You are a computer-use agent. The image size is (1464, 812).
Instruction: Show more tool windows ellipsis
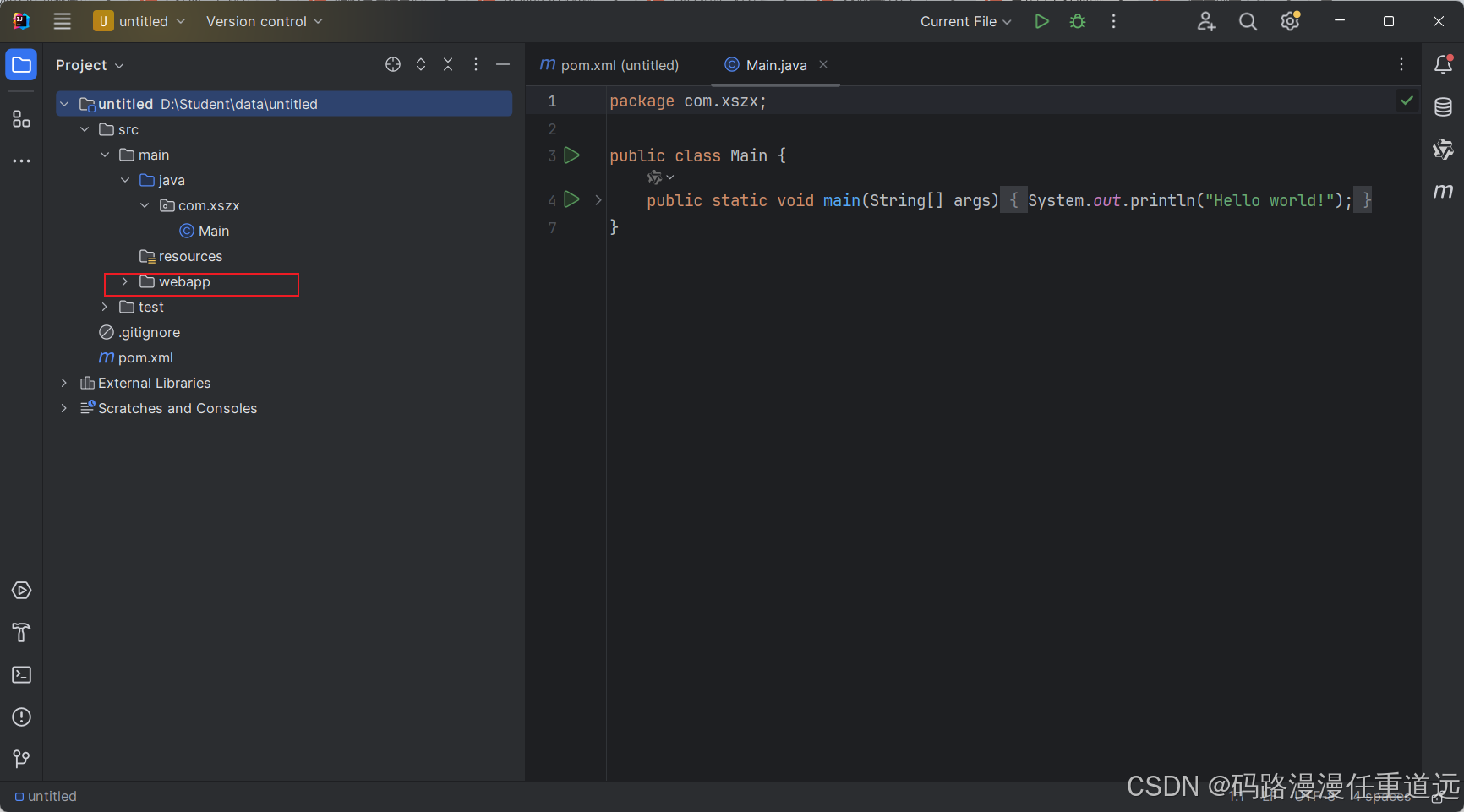pos(21,161)
